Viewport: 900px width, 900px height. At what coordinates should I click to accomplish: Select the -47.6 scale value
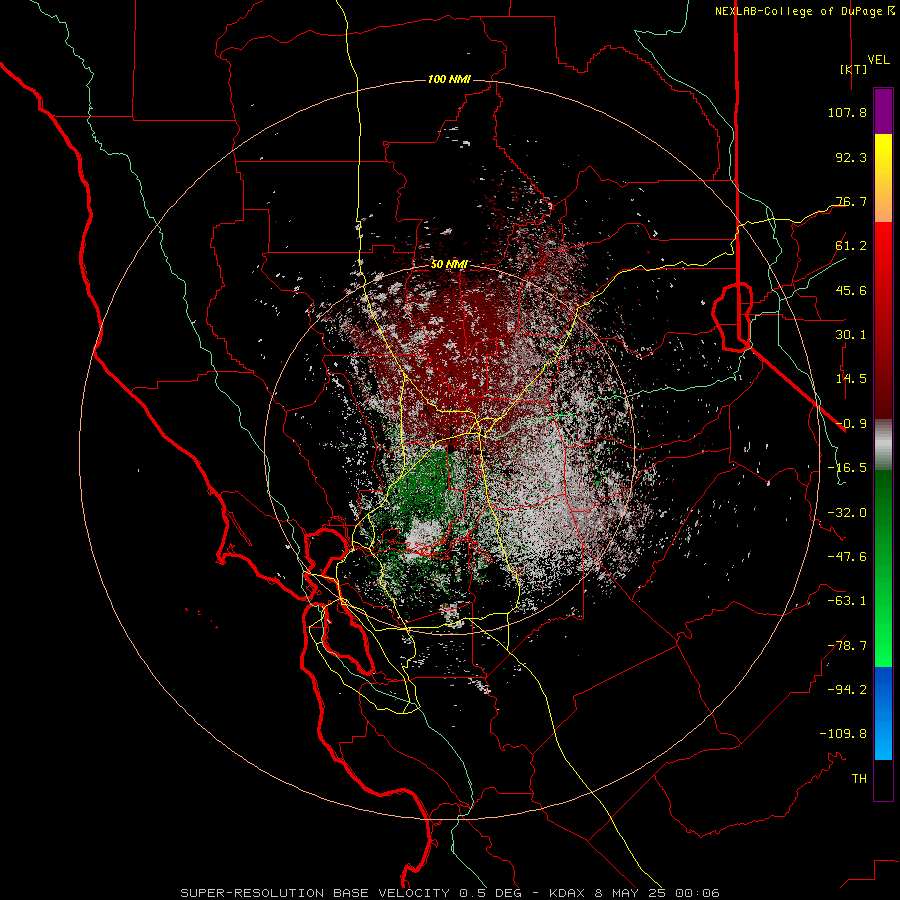coord(847,557)
